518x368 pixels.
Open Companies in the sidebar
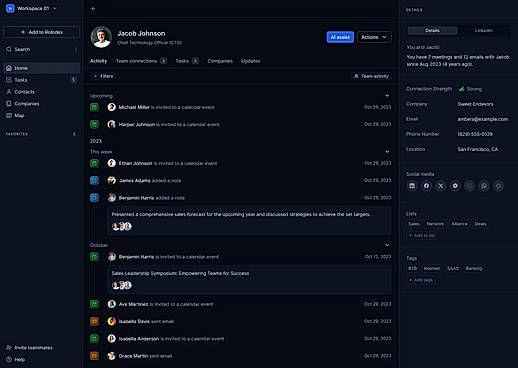click(42, 104)
